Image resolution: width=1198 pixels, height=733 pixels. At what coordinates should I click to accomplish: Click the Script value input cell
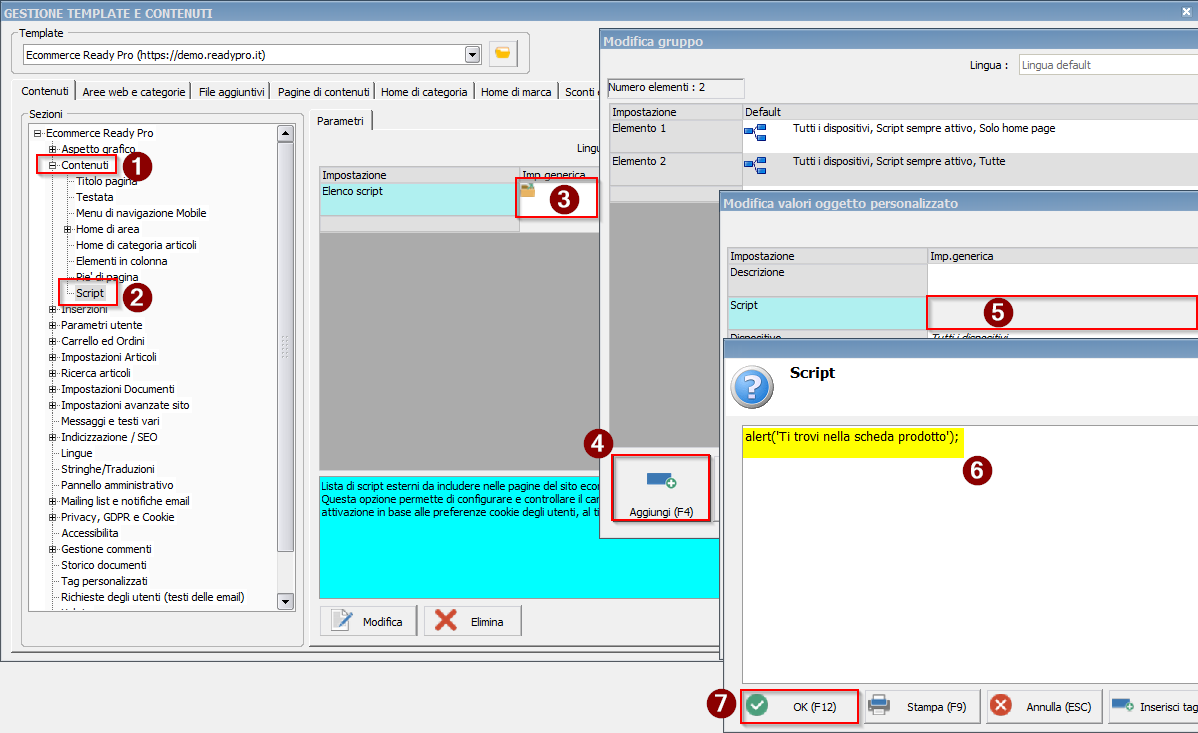point(1062,311)
